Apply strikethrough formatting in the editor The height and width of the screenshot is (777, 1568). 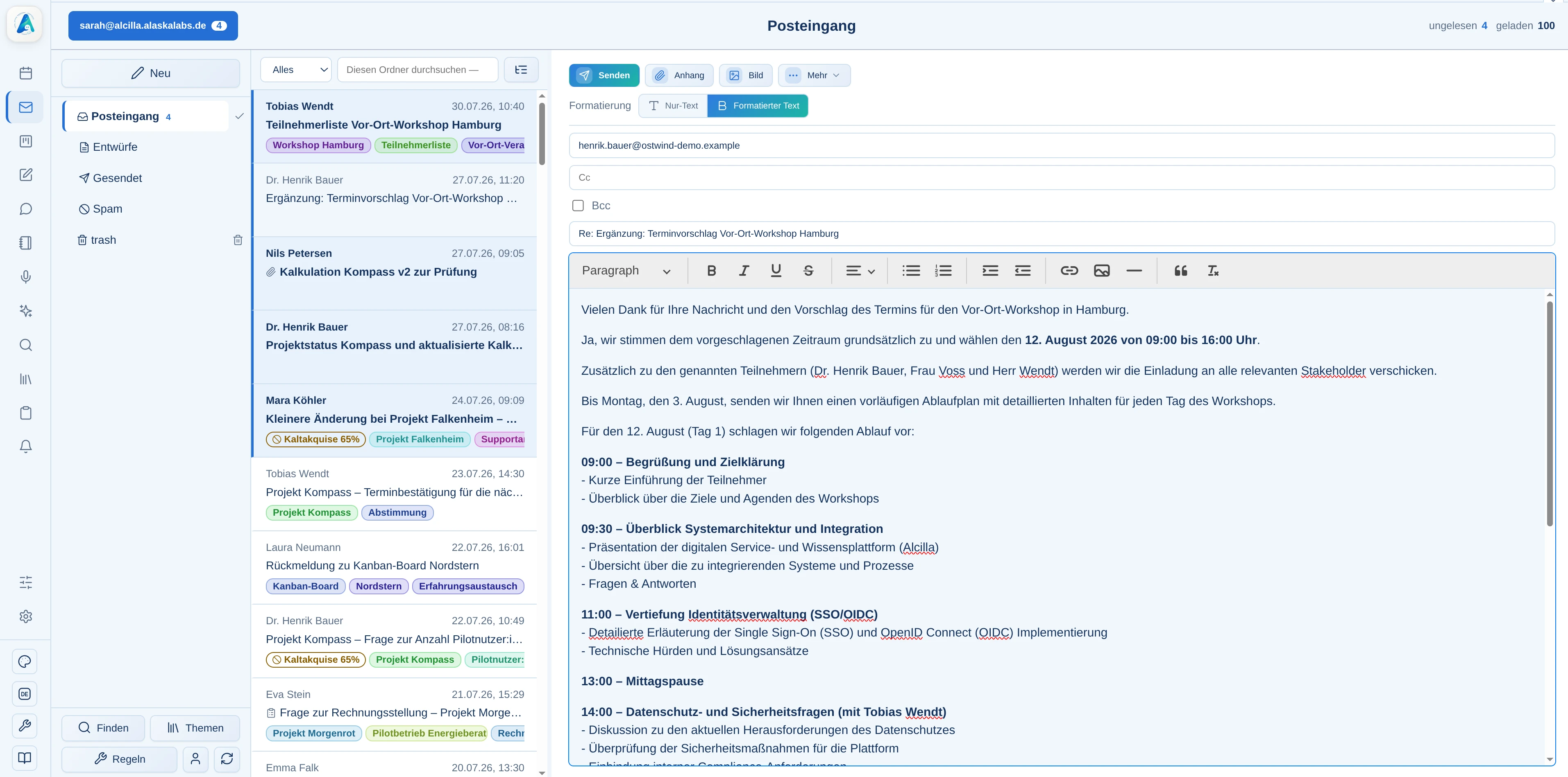pyautogui.click(x=808, y=271)
